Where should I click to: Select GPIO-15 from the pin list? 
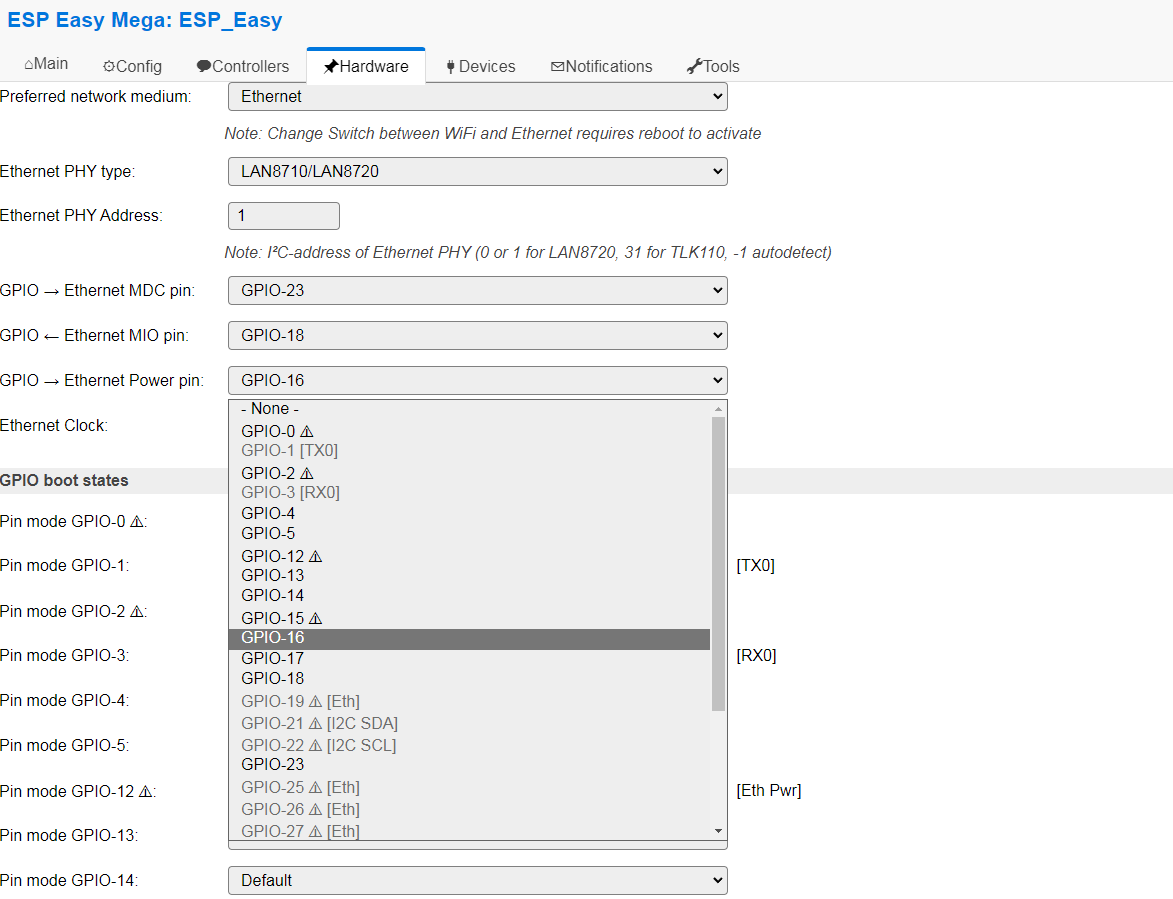coord(469,618)
